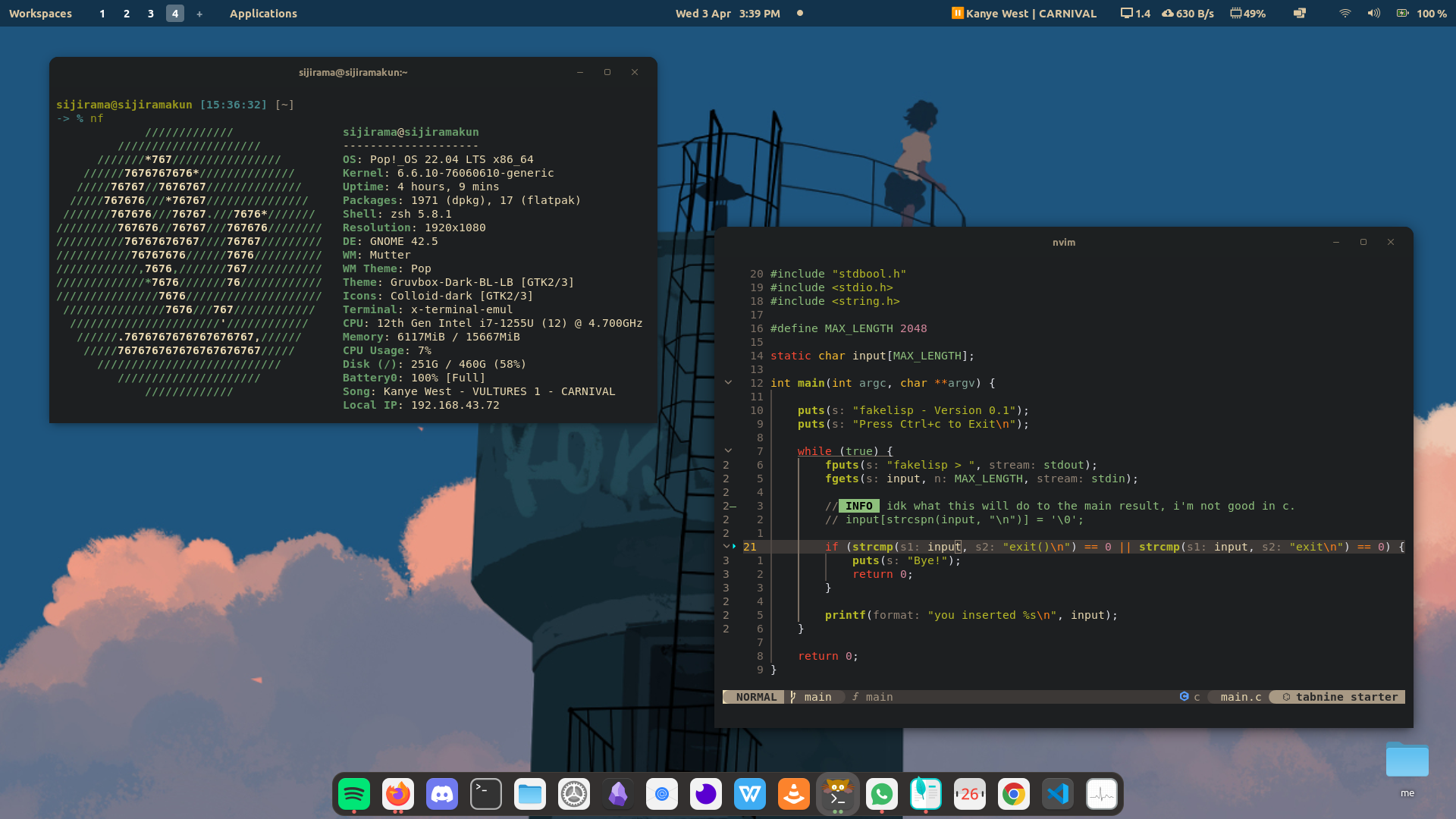
Task: Open clock and date notification panel
Action: pos(727,14)
